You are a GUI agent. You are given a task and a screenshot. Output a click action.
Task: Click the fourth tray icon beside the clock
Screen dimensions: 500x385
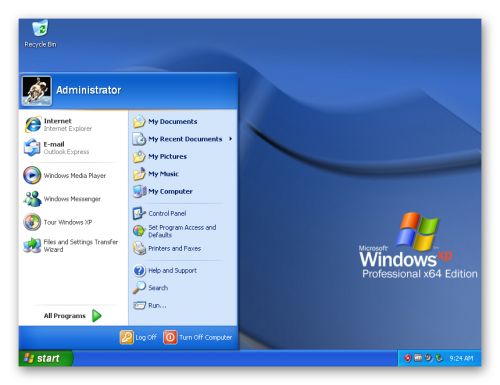(x=439, y=358)
